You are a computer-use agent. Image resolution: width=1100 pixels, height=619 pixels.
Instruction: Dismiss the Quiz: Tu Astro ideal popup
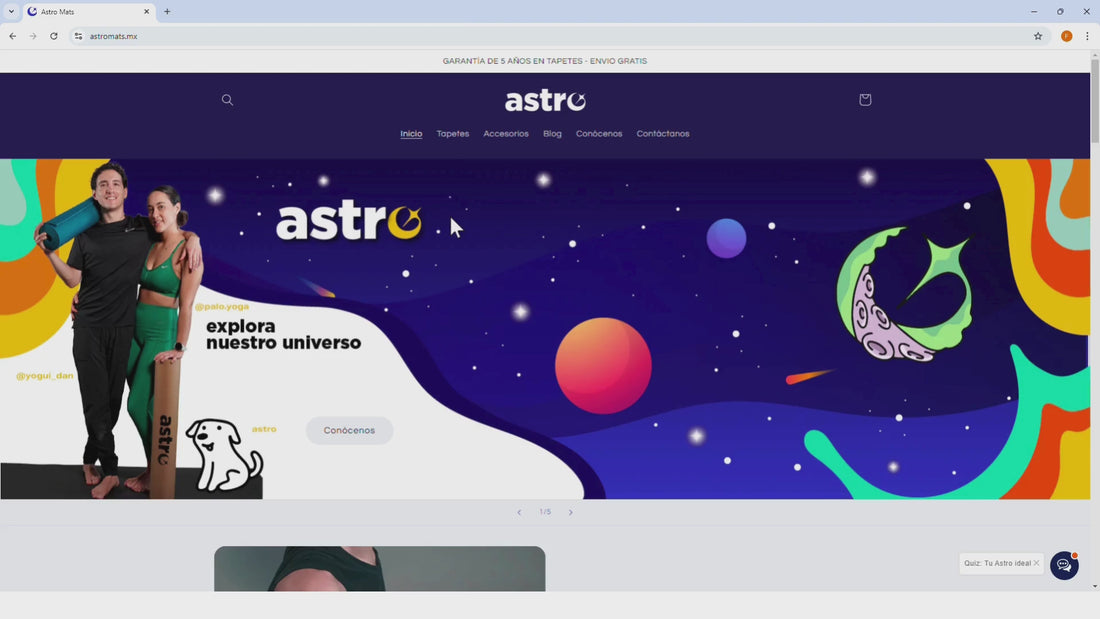[1036, 563]
